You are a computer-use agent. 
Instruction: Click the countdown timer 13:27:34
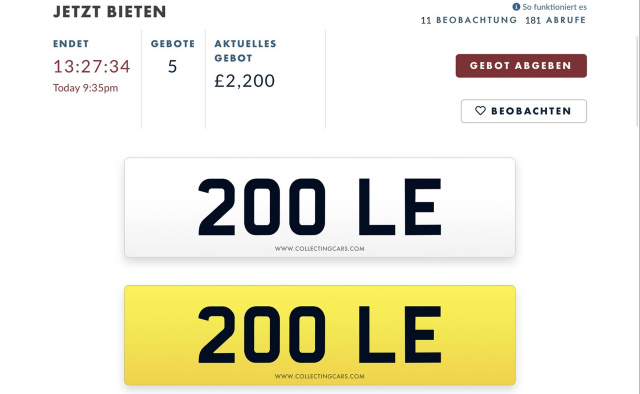91,66
